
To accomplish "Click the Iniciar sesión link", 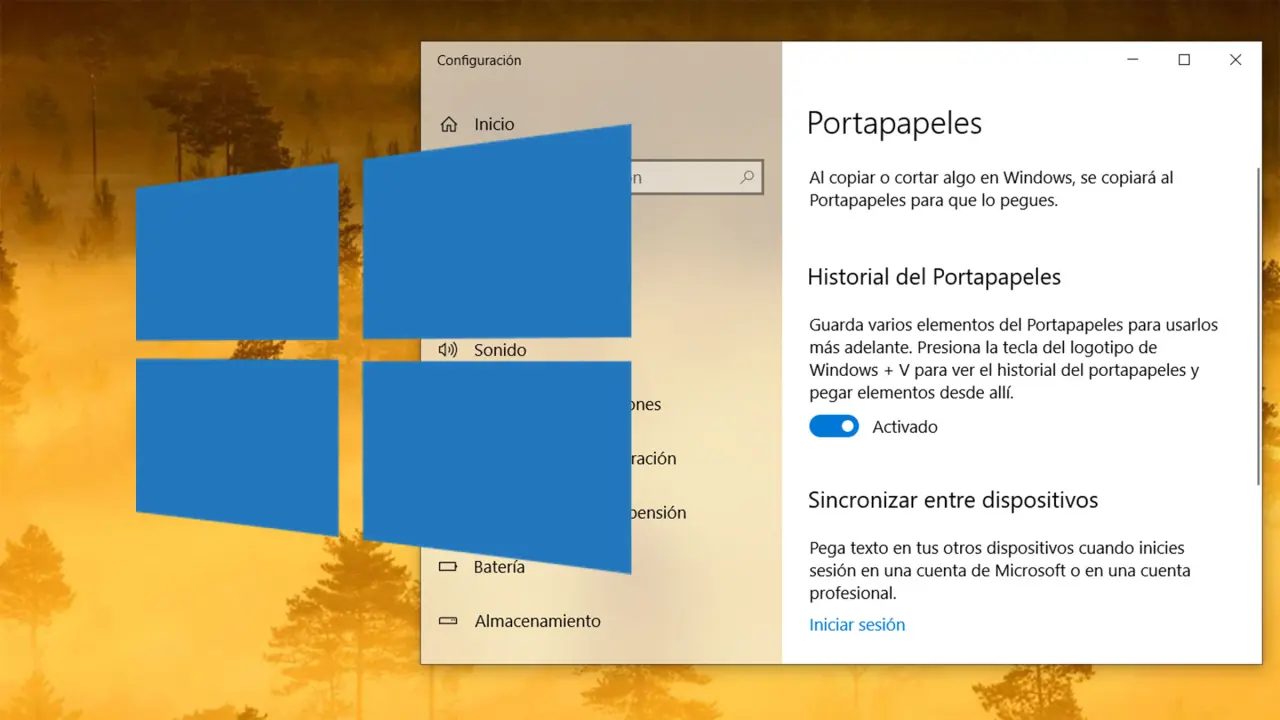I will pyautogui.click(x=857, y=625).
